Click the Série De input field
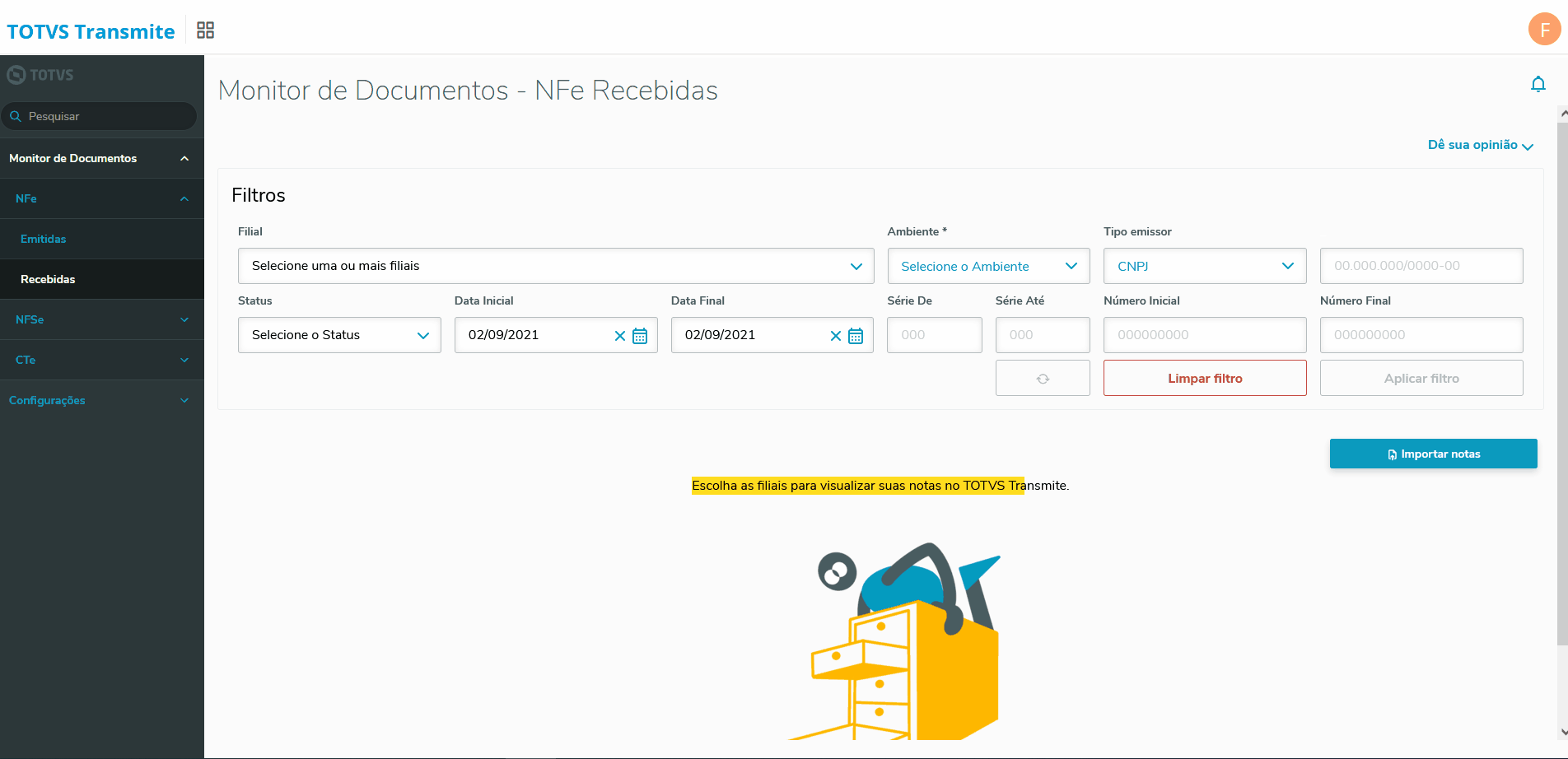 tap(934, 335)
